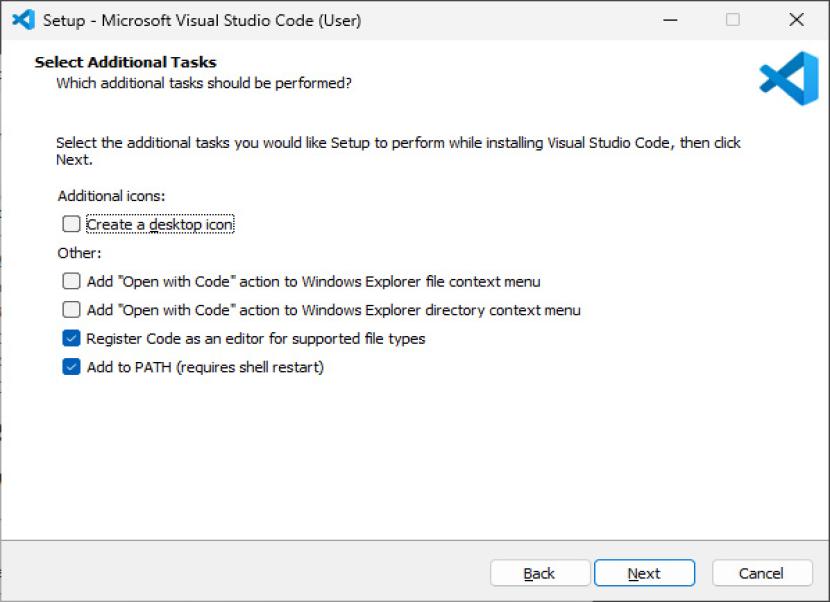Click the "Which additional tasks should be performed?" subtitle
Image resolution: width=830 pixels, height=602 pixels.
point(203,83)
